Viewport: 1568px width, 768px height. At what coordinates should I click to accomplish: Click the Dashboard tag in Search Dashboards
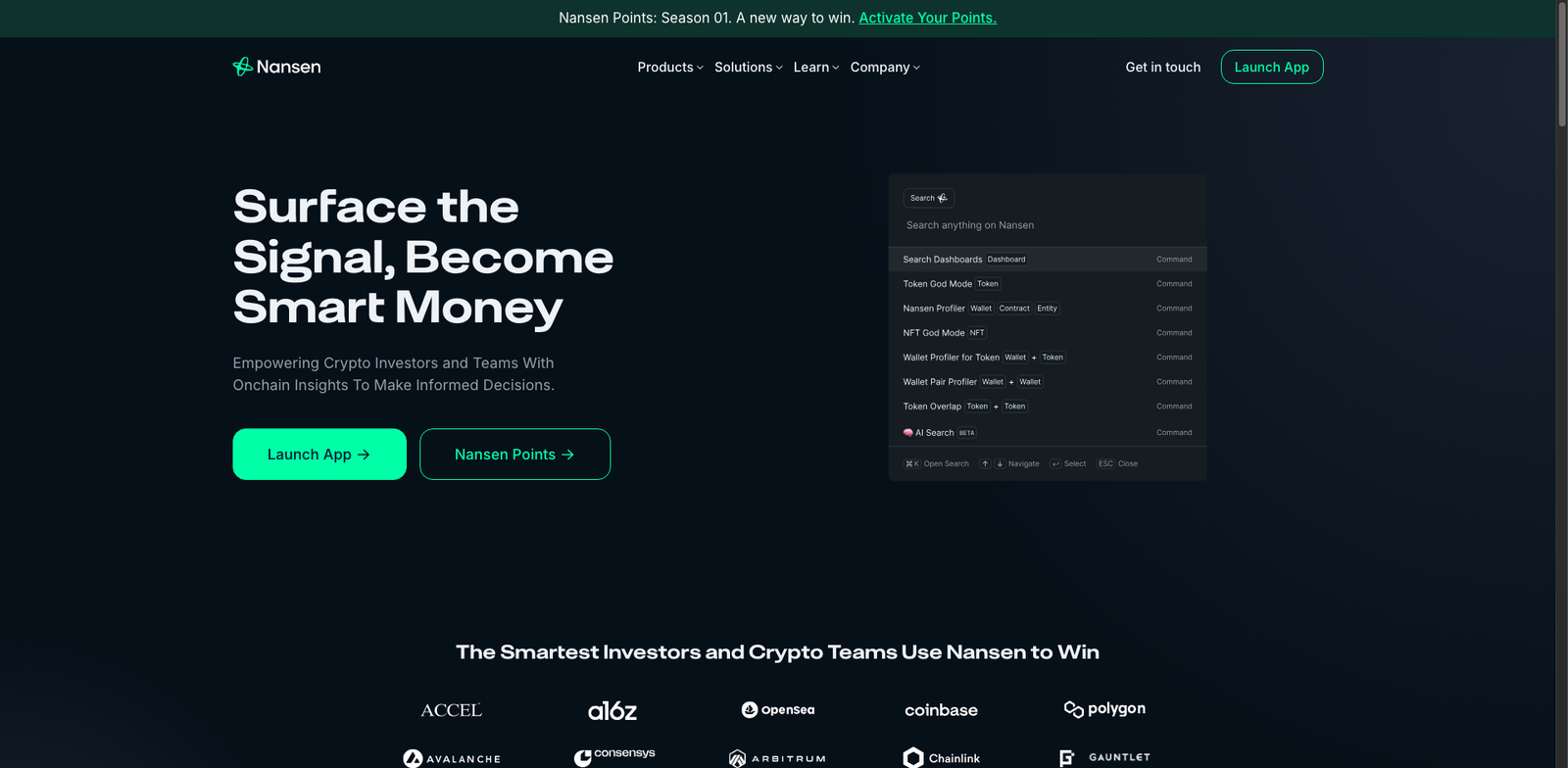tap(1006, 260)
